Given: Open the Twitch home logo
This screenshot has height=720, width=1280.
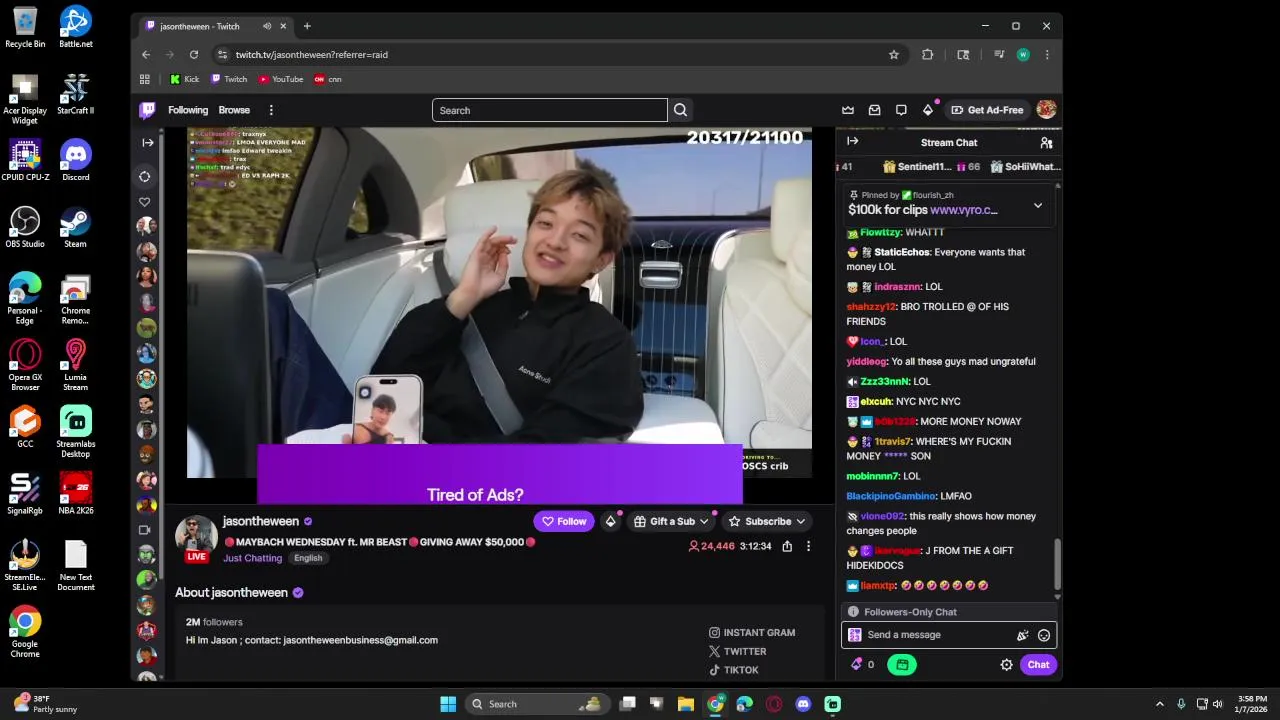Looking at the screenshot, I should click(x=147, y=110).
